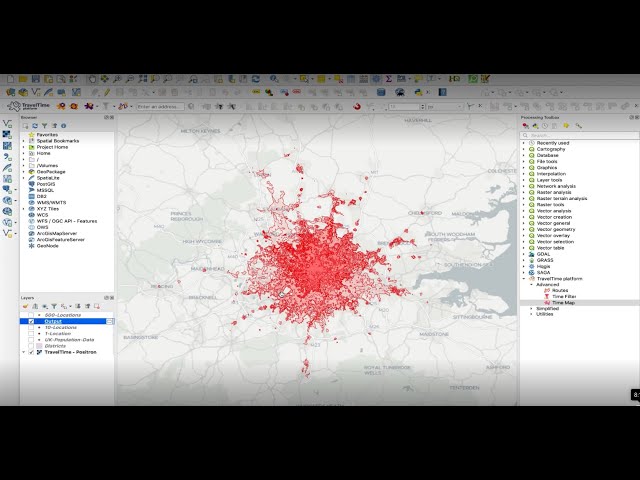This screenshot has width=640, height=480.
Task: Open the Field Calculator icon
Action: tap(363, 79)
